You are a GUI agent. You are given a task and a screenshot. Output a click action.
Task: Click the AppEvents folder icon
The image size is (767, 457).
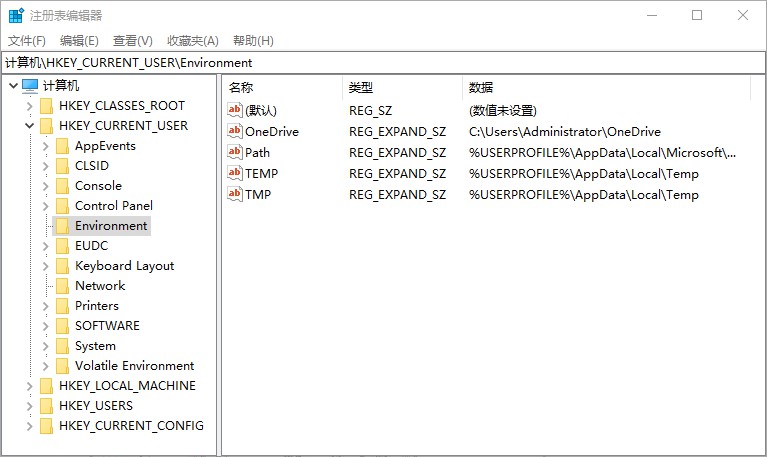coord(63,146)
